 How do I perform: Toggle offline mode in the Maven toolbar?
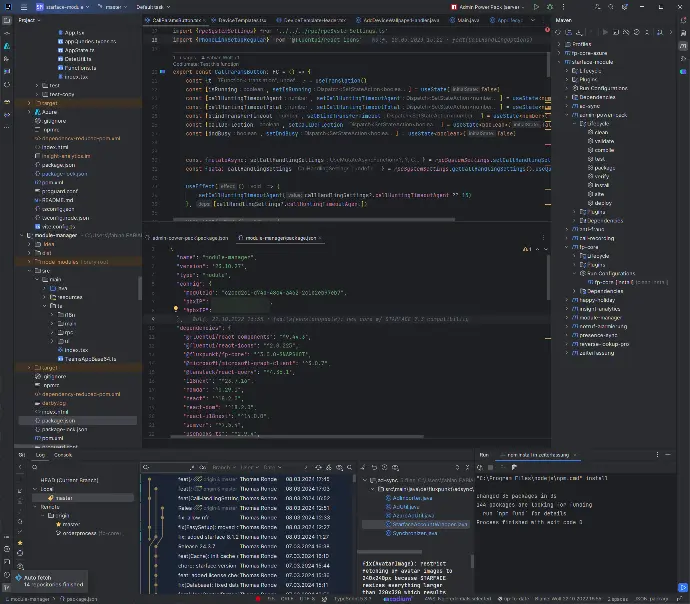point(626,32)
